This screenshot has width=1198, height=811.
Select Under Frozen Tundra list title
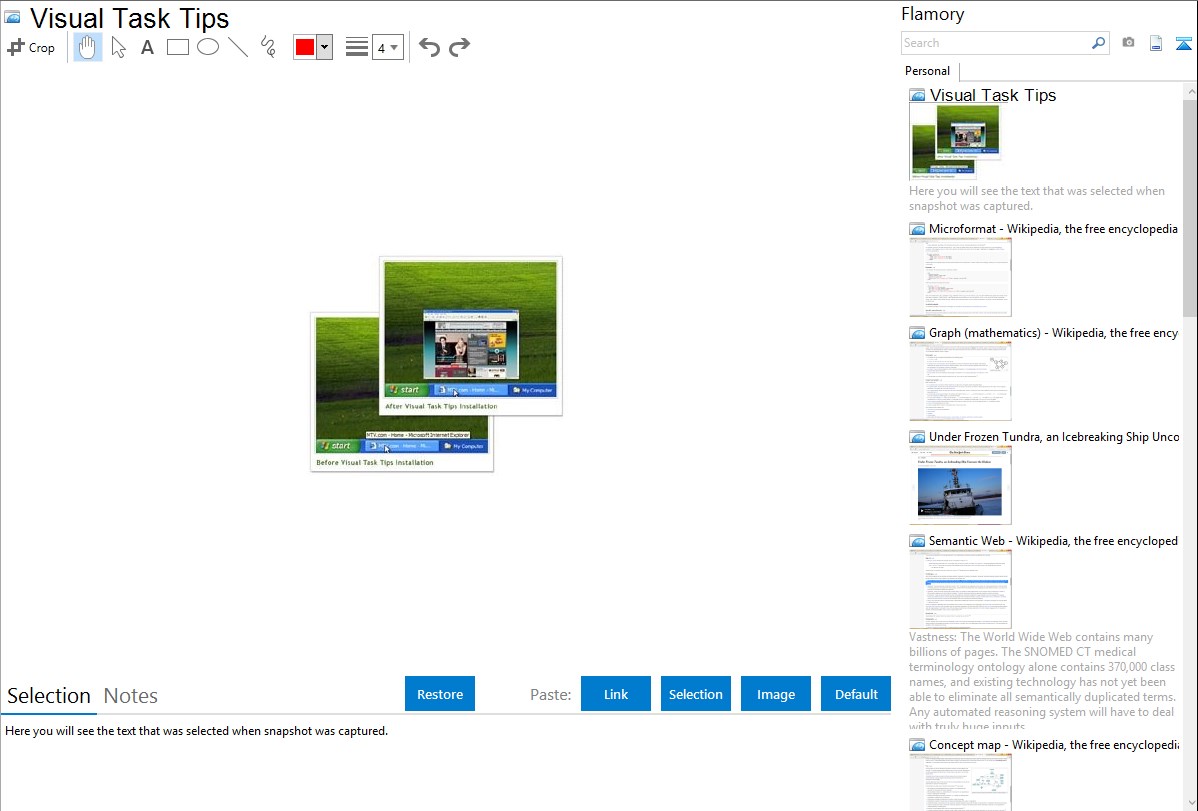pyautogui.click(x=1054, y=436)
